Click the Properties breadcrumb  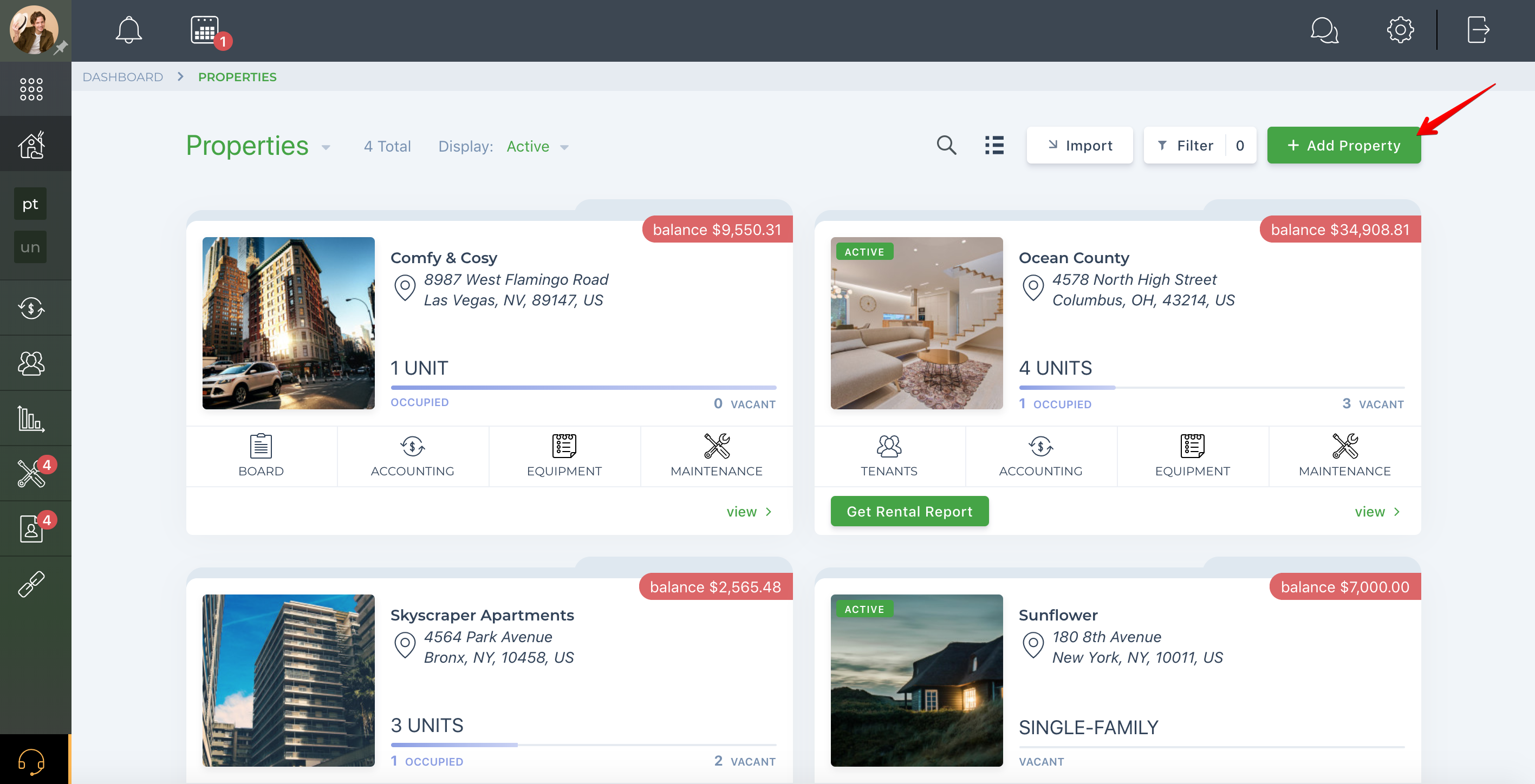pyautogui.click(x=237, y=77)
